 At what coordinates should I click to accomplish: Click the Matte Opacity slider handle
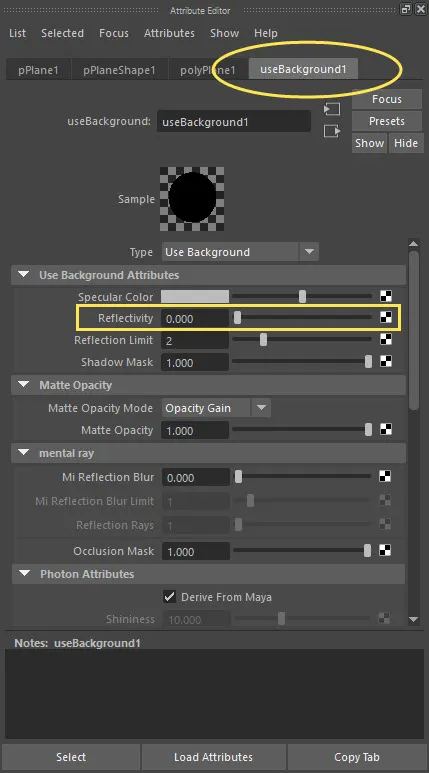pyautogui.click(x=368, y=430)
